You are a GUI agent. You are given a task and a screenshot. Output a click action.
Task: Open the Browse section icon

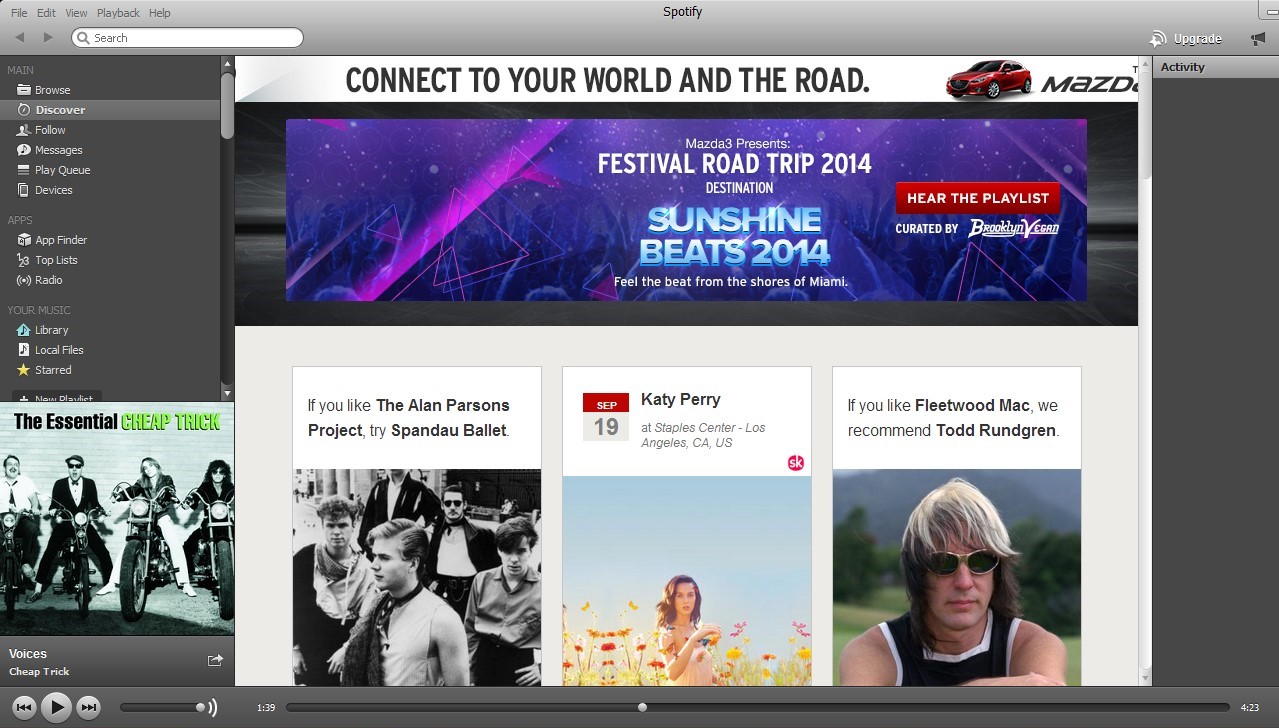[24, 90]
